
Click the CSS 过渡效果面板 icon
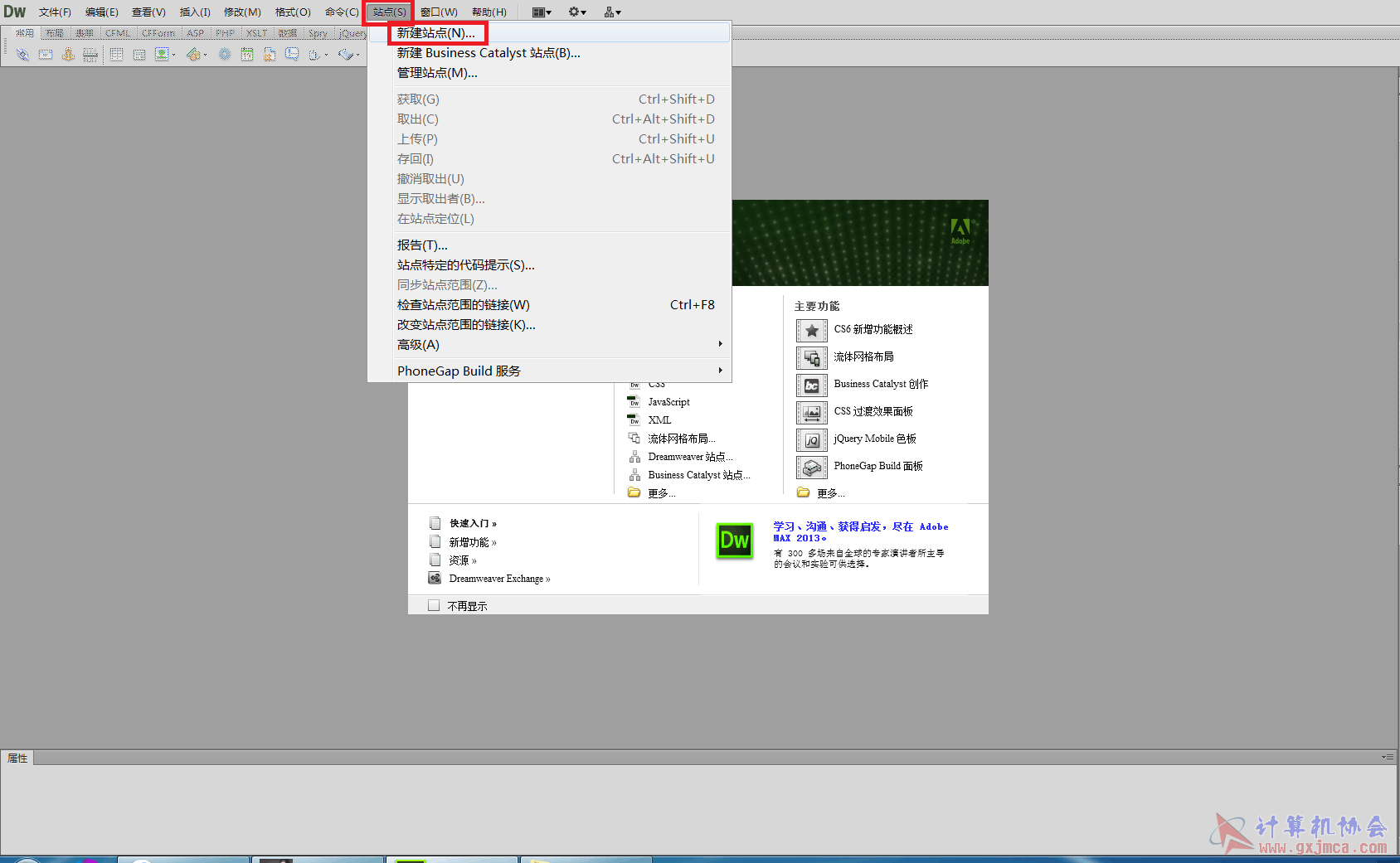(x=812, y=413)
